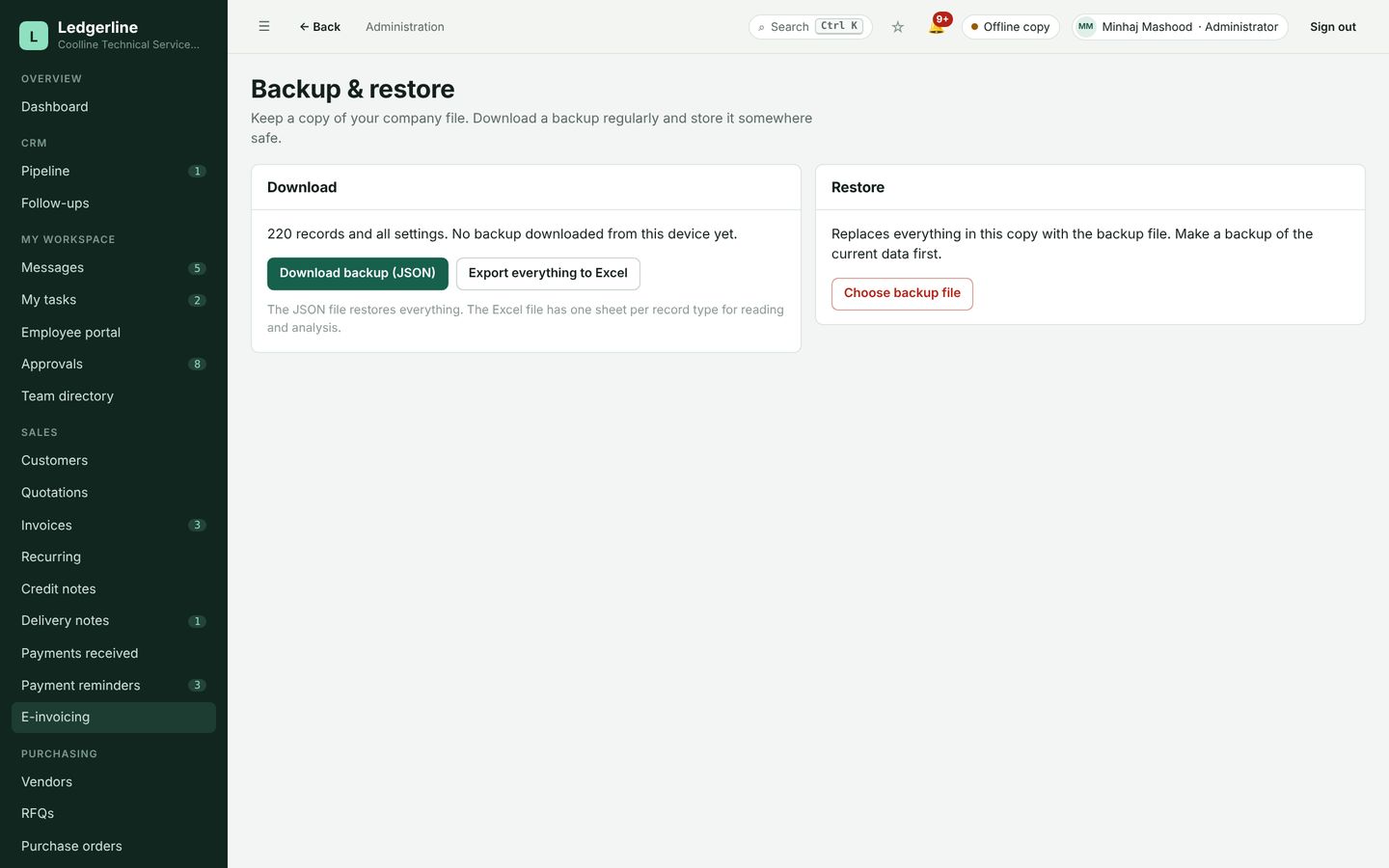Screen dimensions: 1389x868
Task: Open Messages
Action: coord(114,268)
